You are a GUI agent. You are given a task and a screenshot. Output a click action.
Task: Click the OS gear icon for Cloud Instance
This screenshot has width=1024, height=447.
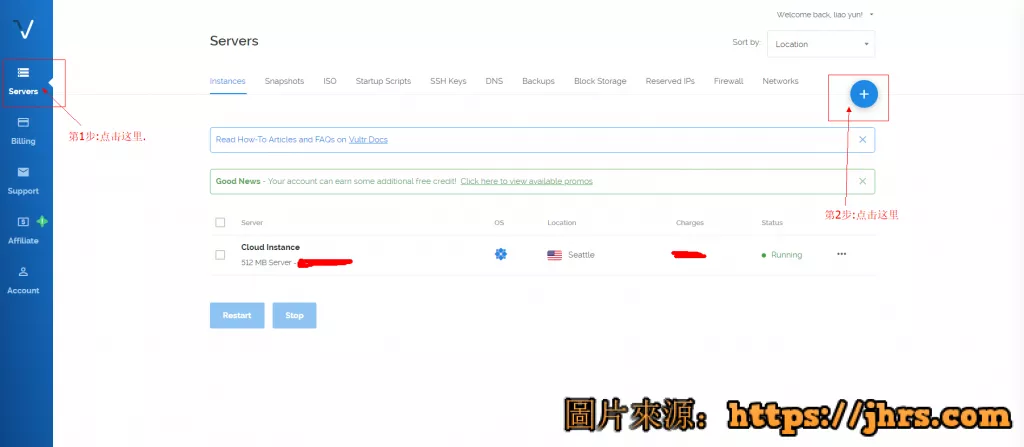point(501,254)
